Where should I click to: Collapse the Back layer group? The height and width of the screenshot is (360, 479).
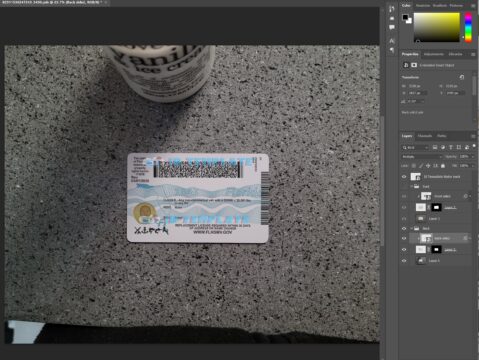click(412, 229)
